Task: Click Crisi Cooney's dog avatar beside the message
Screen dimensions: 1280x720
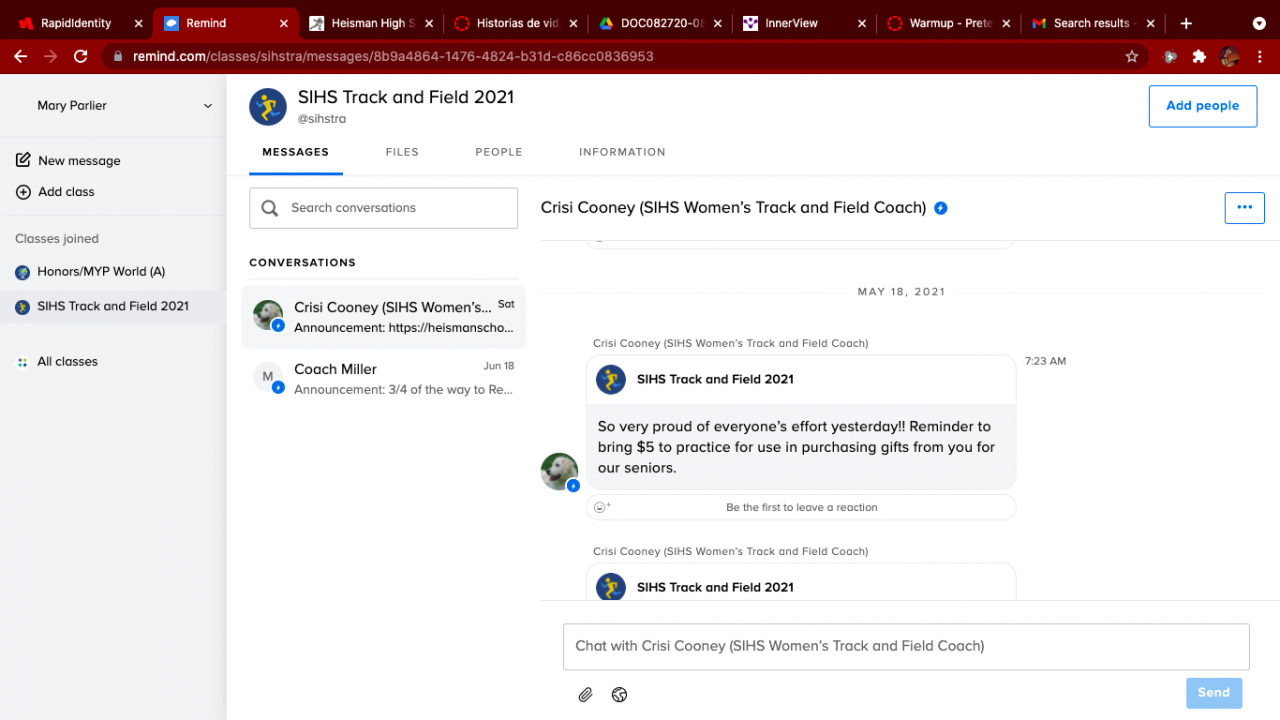Action: (559, 470)
